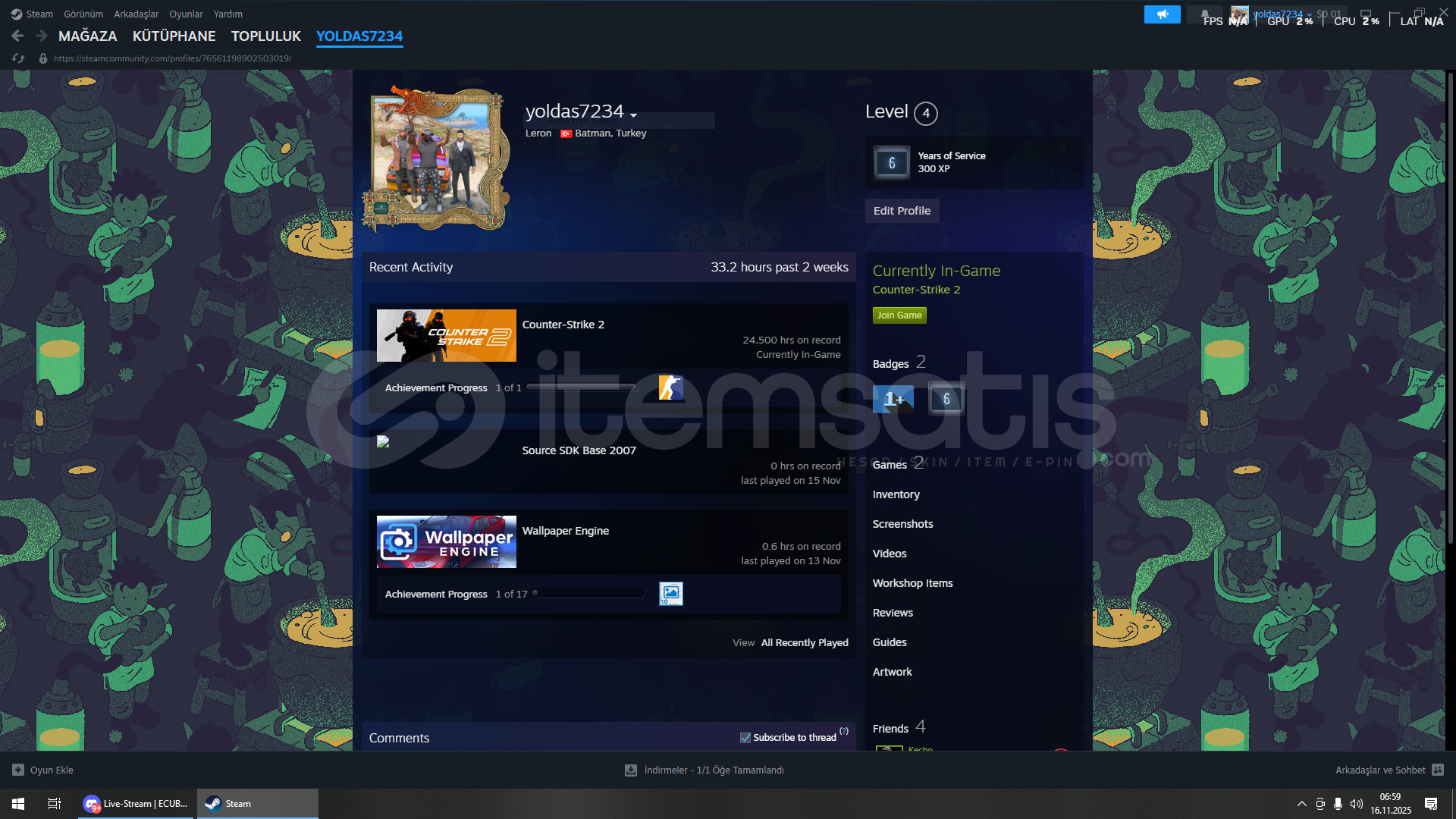Expand the yoldas7234 name history dropdown
Viewport: 1456px width, 819px height.
point(633,115)
